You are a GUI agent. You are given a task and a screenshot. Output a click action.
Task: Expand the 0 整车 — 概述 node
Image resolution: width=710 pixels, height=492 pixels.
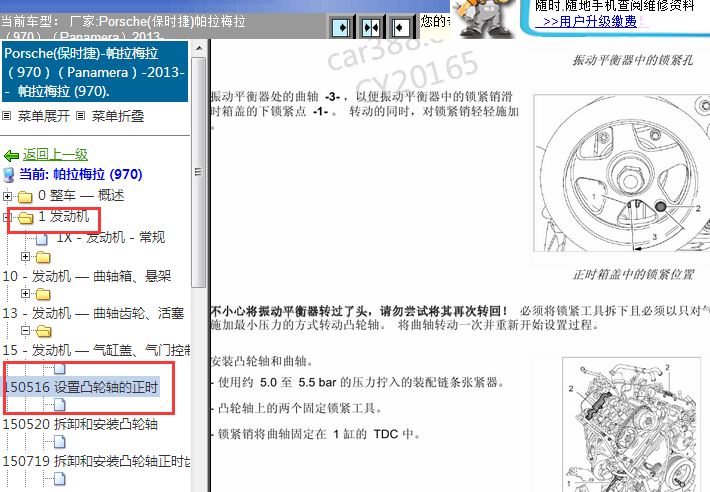(7, 196)
